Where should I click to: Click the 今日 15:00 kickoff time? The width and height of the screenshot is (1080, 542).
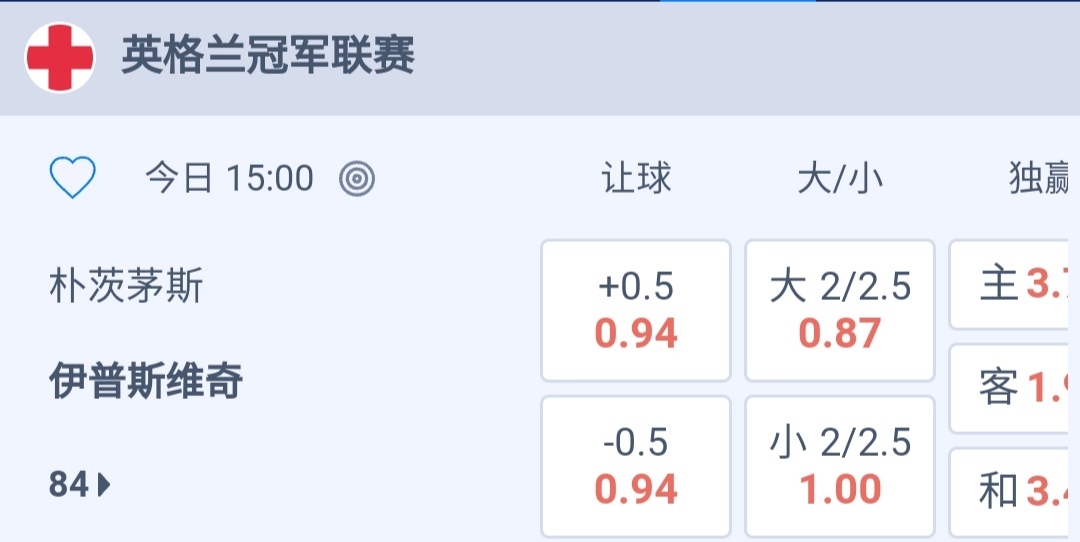click(x=229, y=179)
